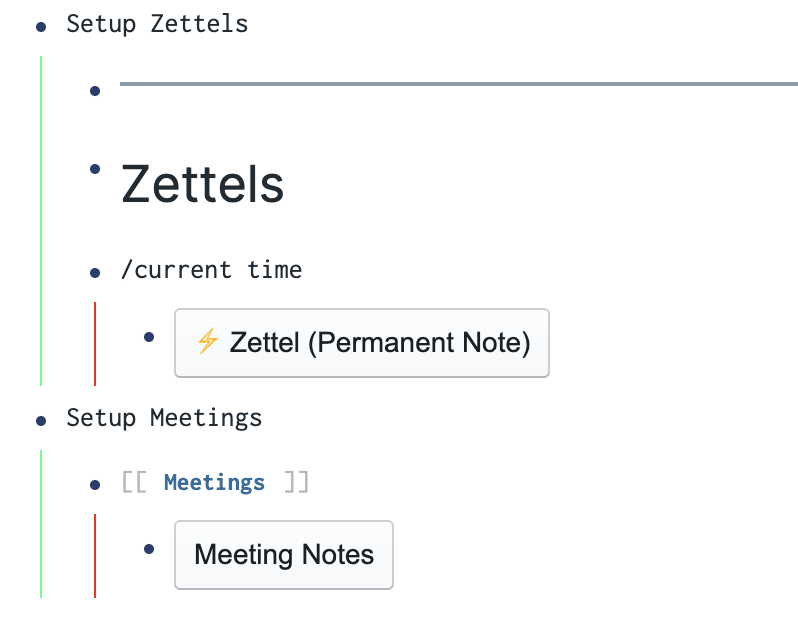Click the gray horizontal divider line

click(x=450, y=85)
